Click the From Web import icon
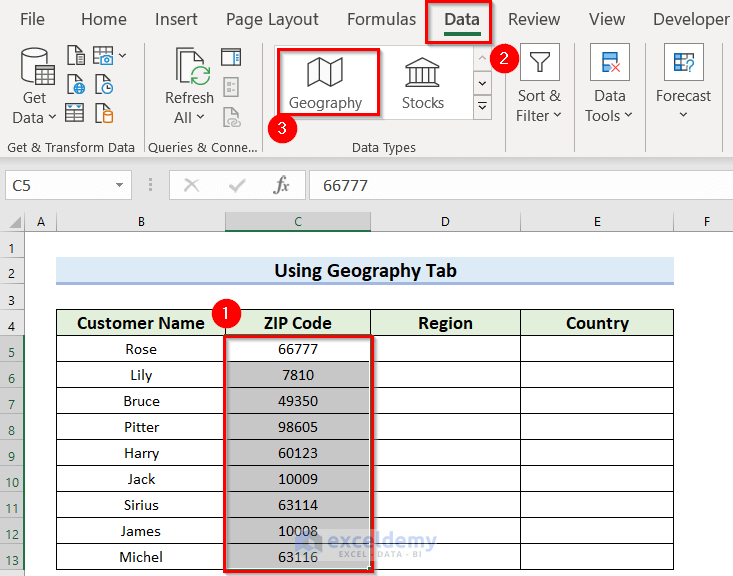This screenshot has width=733, height=576. pyautogui.click(x=76, y=84)
